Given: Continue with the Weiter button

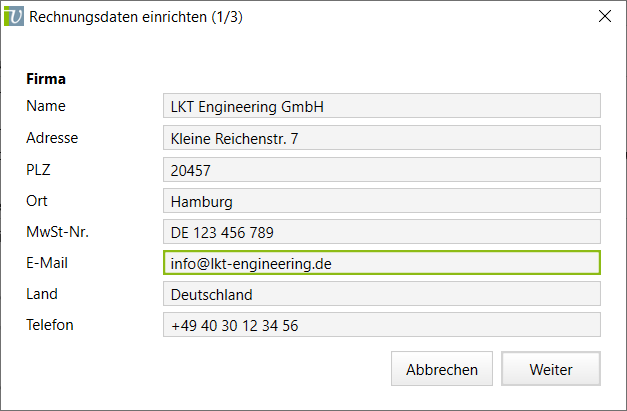Looking at the screenshot, I should point(551,369).
